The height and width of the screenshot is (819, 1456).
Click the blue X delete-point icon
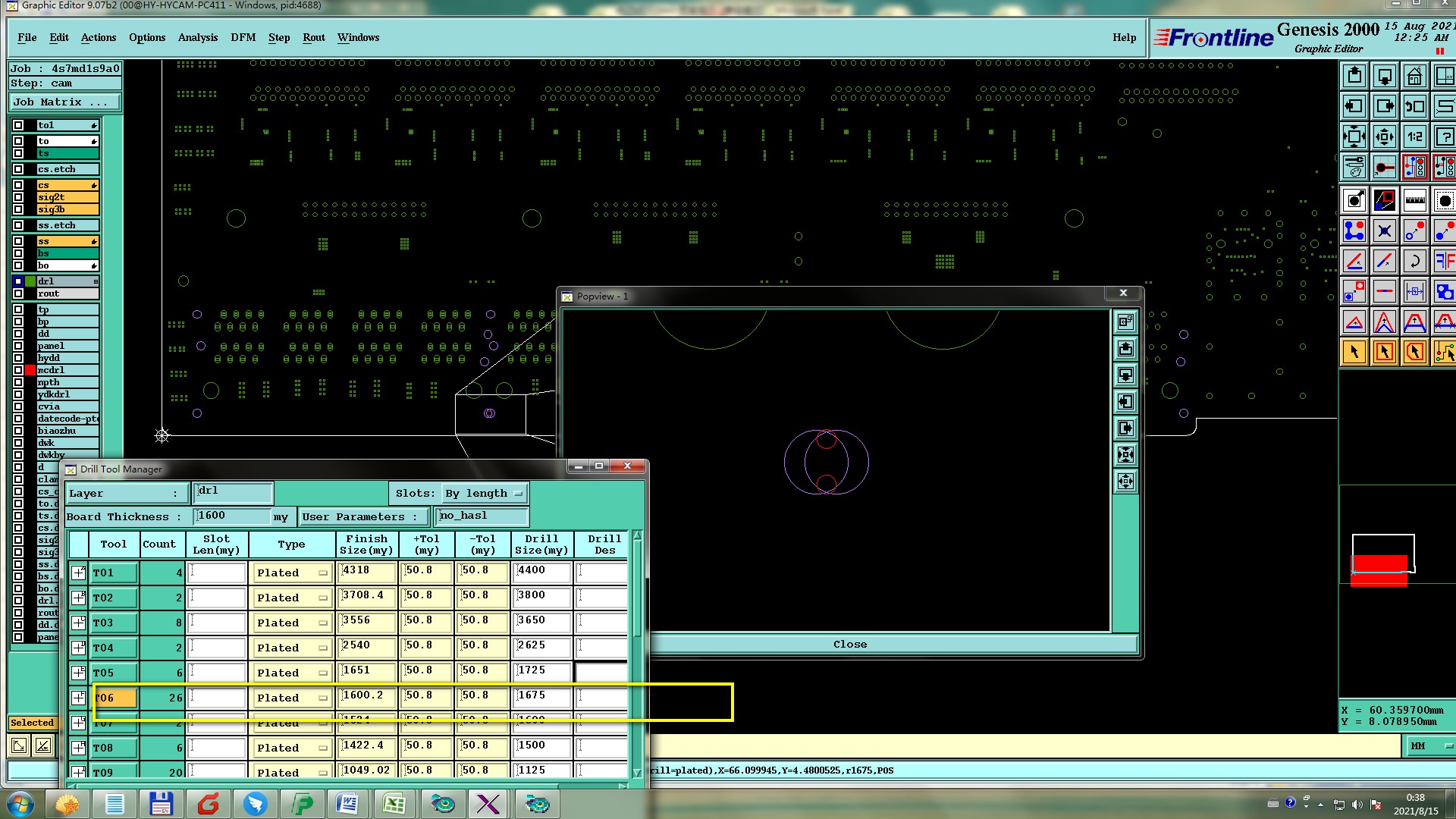click(1384, 231)
